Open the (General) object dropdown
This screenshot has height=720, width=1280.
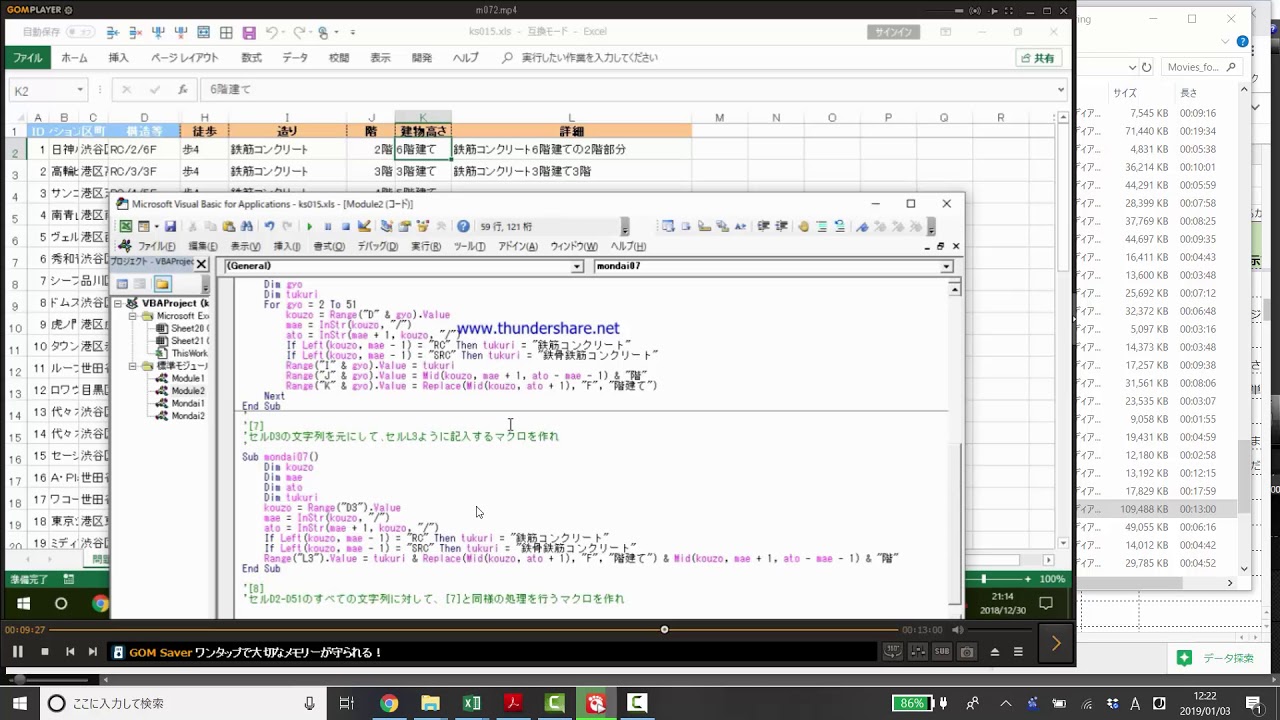point(577,267)
